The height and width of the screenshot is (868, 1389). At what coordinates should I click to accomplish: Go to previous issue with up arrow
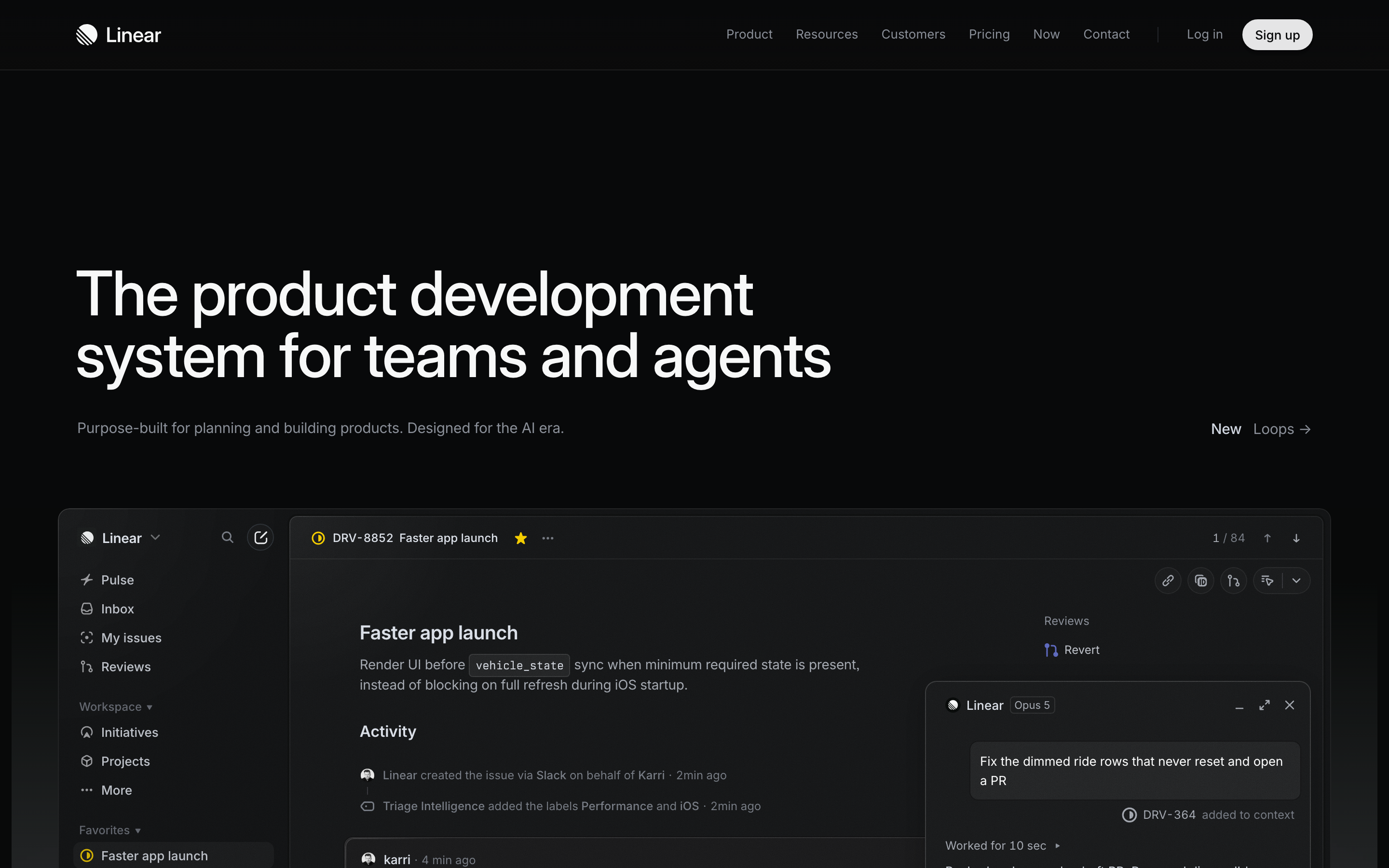click(1267, 538)
